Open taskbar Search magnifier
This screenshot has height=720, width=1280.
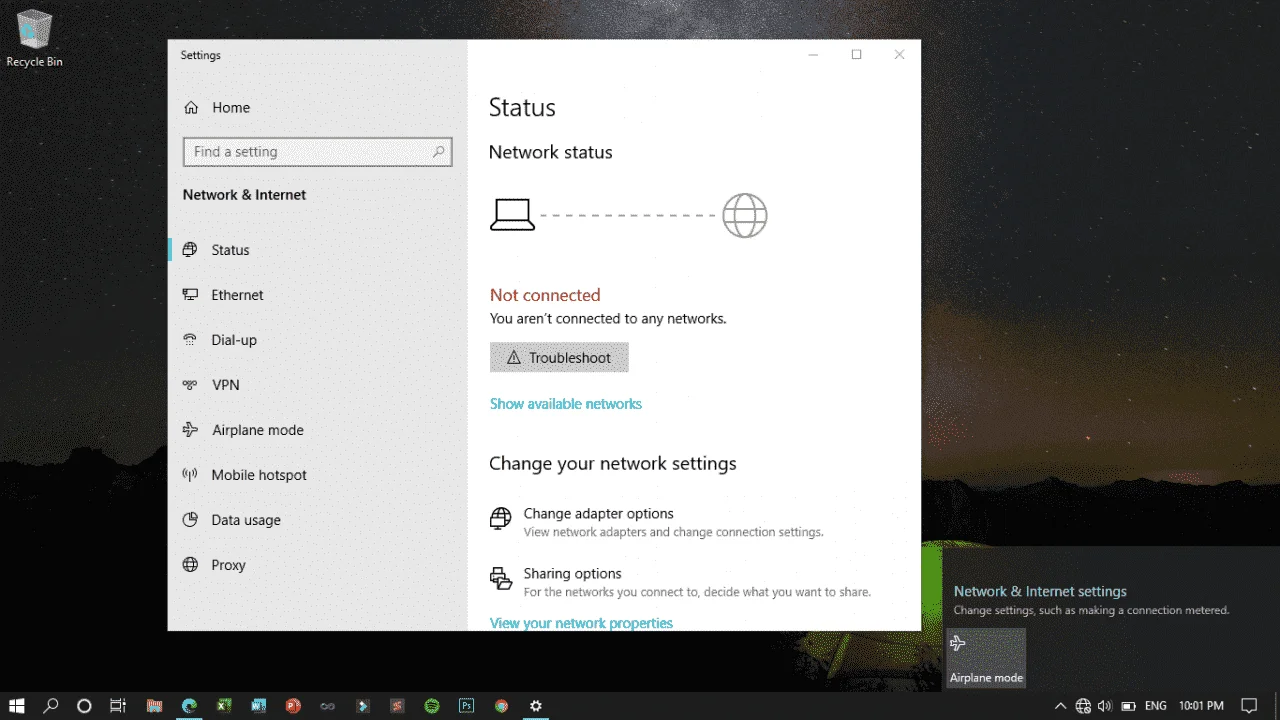tap(51, 705)
